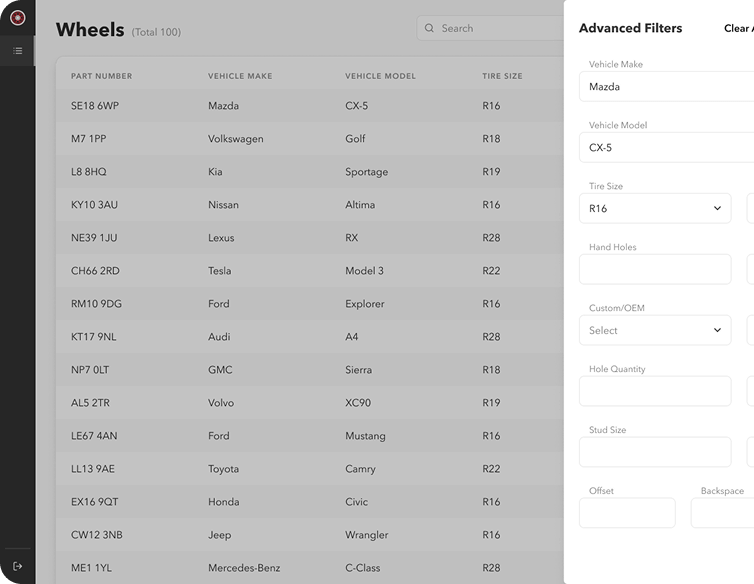The height and width of the screenshot is (584, 754).
Task: Select part number KY10 3AU
Action: [x=94, y=205]
